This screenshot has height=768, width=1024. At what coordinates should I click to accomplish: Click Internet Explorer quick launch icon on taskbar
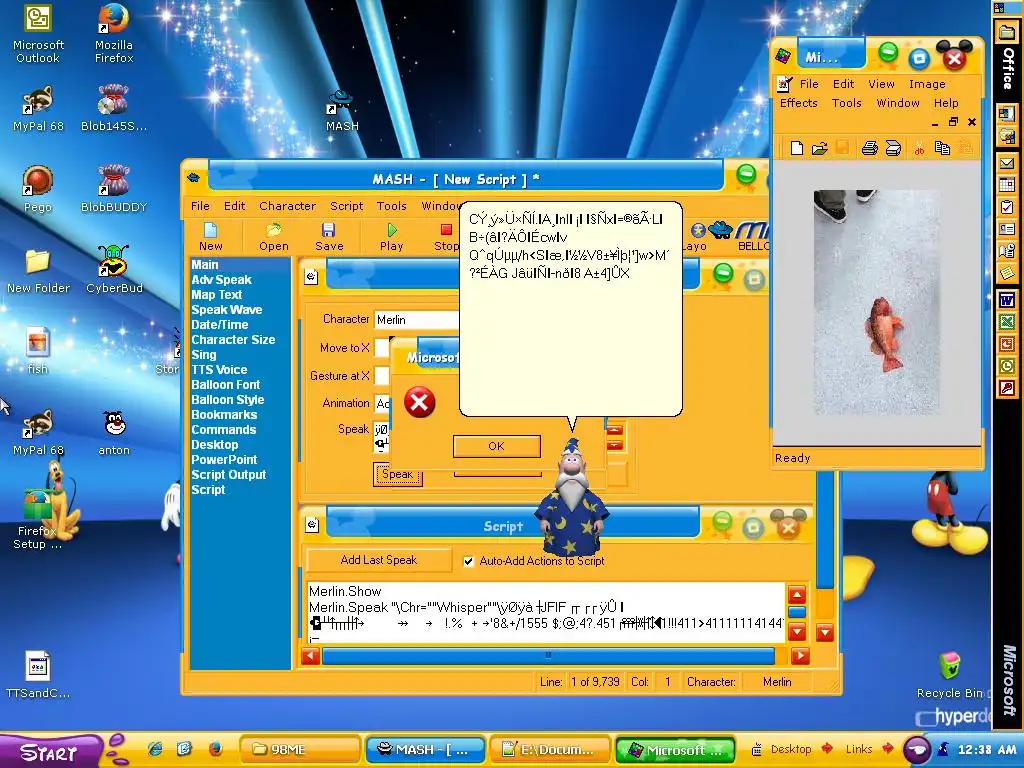point(155,749)
